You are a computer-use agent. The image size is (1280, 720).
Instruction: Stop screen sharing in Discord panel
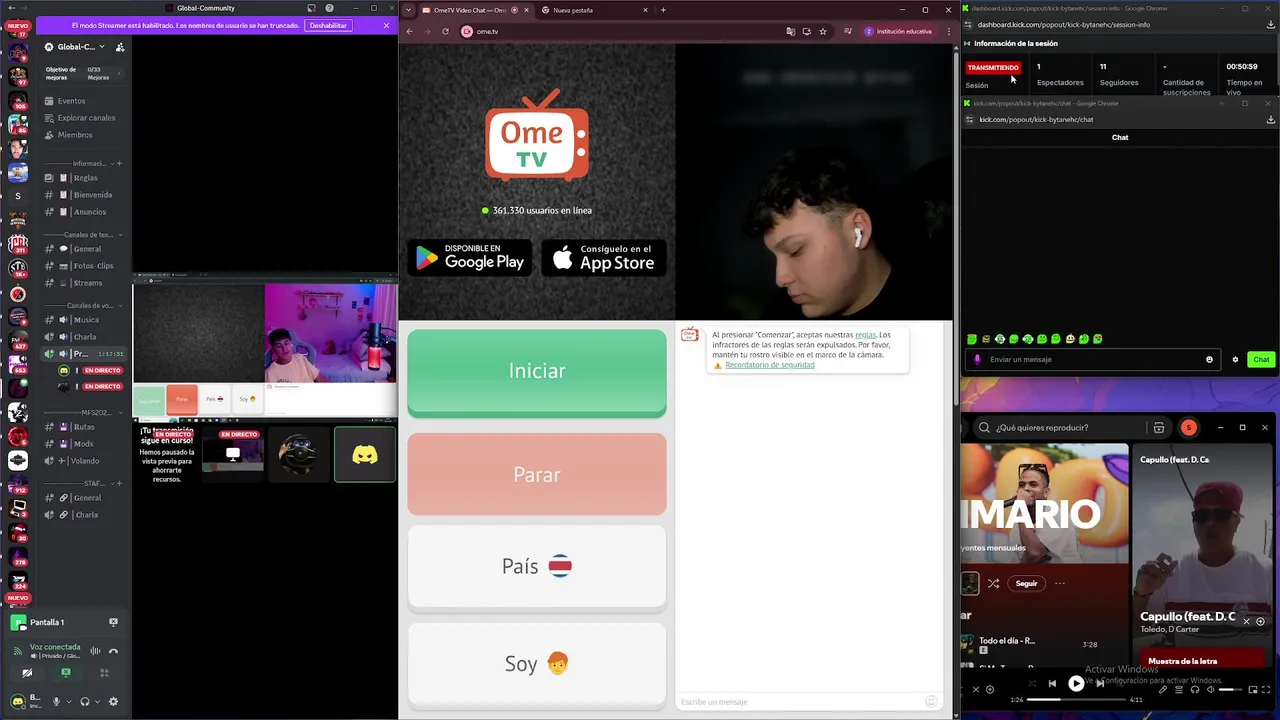coord(113,622)
